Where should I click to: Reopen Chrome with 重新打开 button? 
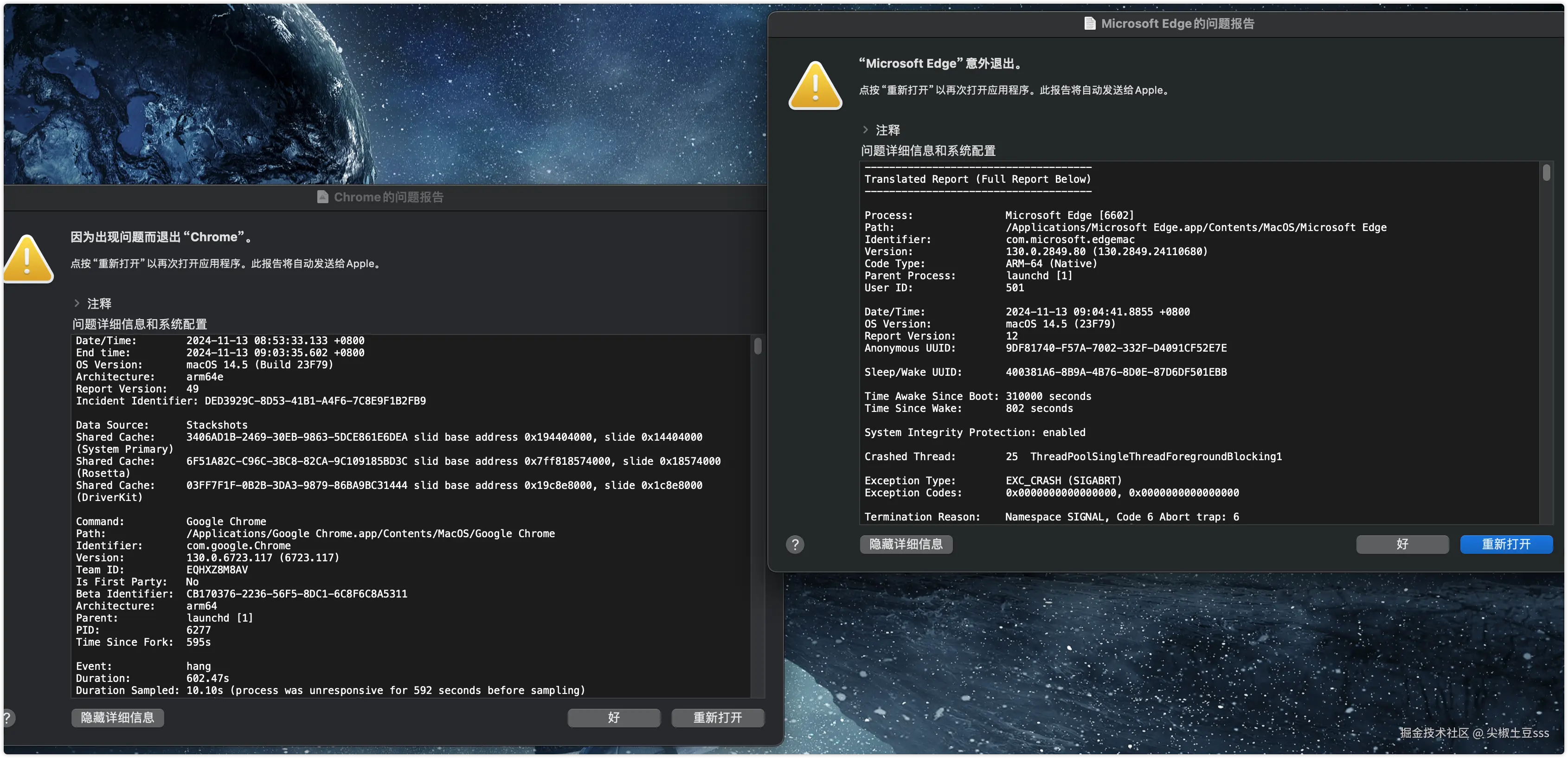tap(718, 718)
